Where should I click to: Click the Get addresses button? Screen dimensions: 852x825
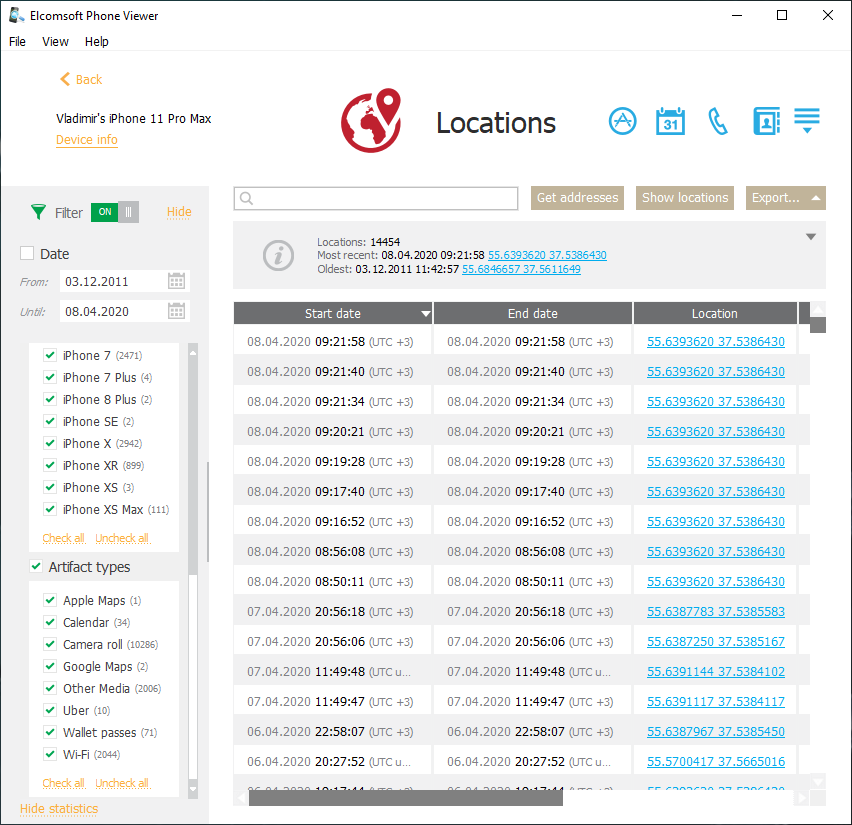(577, 198)
